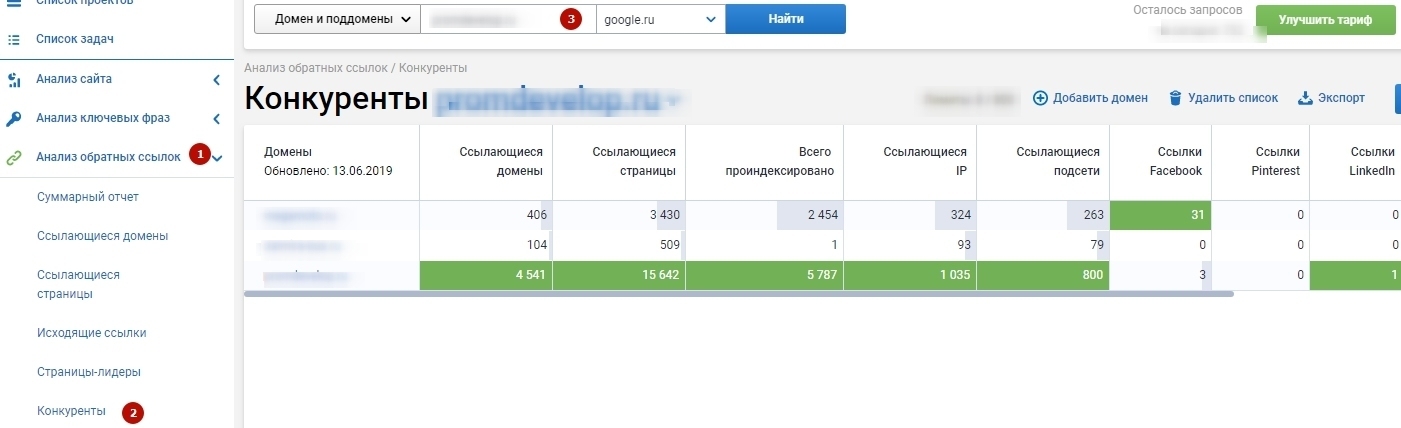
Task: Expand the 'Анализ ключевых фраз' chevron
Action: coord(217,118)
